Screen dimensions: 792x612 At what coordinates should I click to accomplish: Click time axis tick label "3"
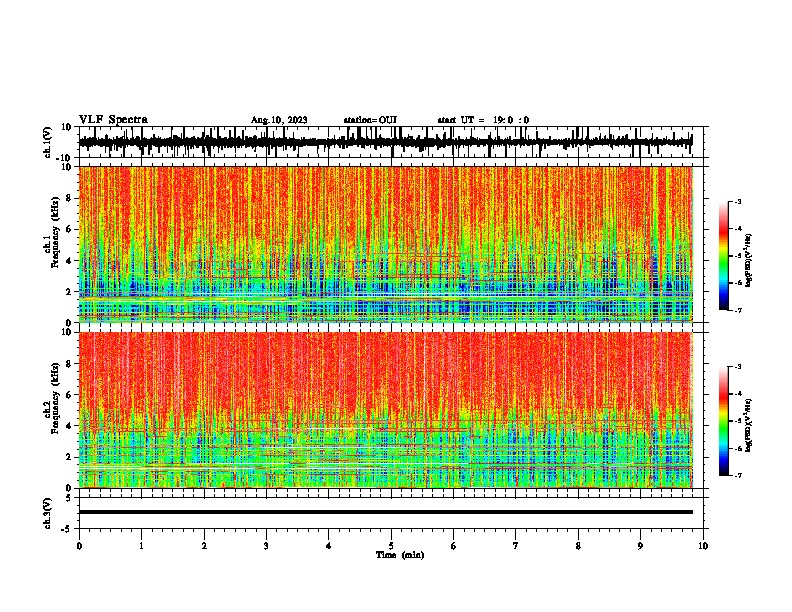[x=266, y=546]
